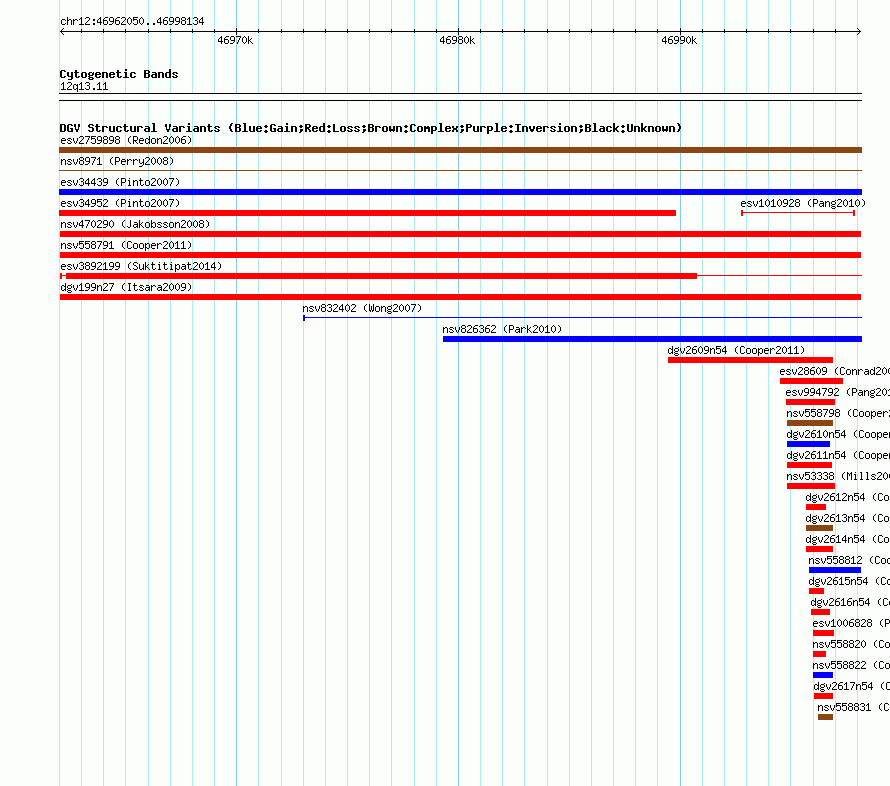Open the nsv558798 Cooper variant label
Image resolution: width=890 pixels, height=786 pixels.
(x=838, y=413)
